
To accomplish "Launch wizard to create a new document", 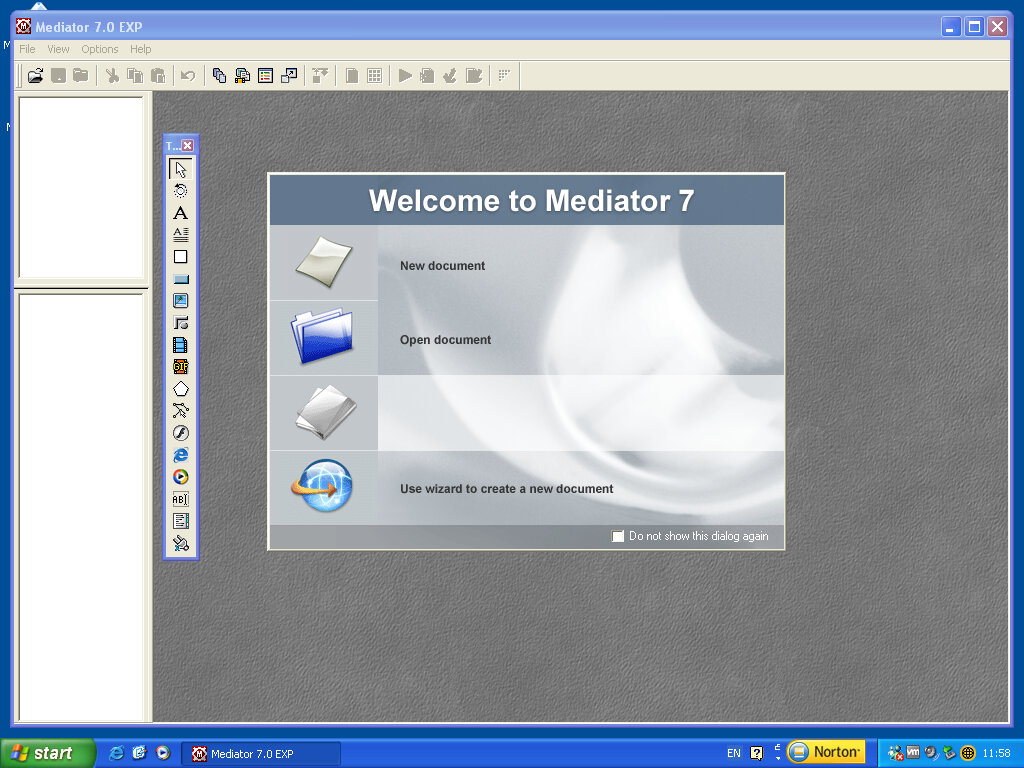I will 506,489.
